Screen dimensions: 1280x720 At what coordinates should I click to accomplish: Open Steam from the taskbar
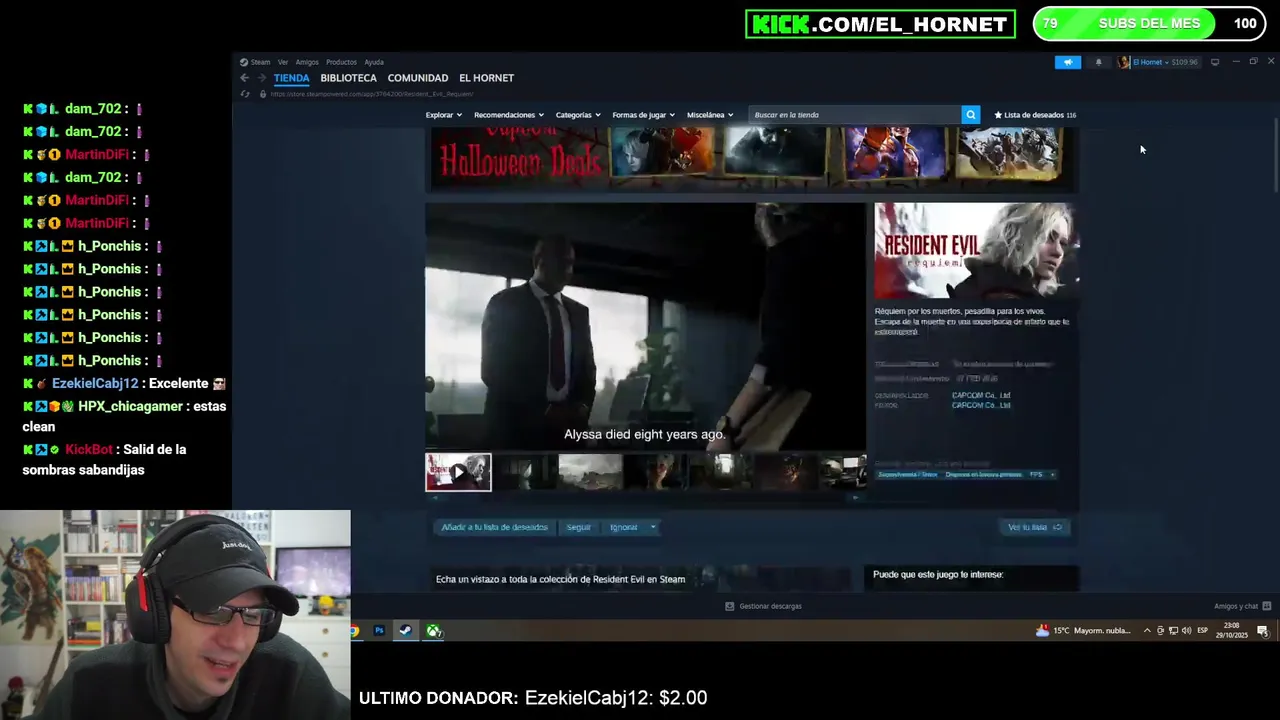tap(405, 631)
